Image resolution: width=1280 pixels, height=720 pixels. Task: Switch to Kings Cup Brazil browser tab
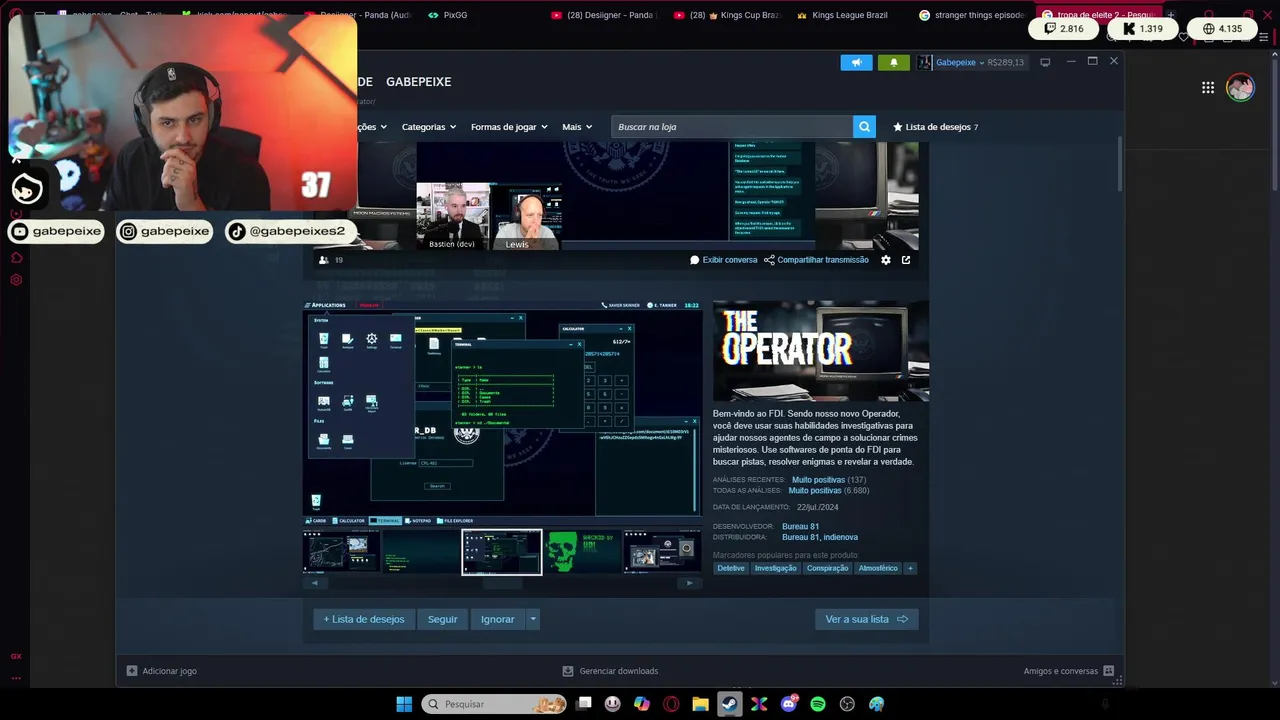(x=727, y=15)
